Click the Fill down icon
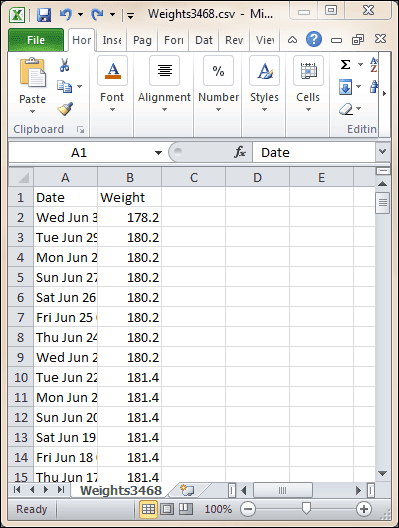399x528 pixels. [345, 87]
